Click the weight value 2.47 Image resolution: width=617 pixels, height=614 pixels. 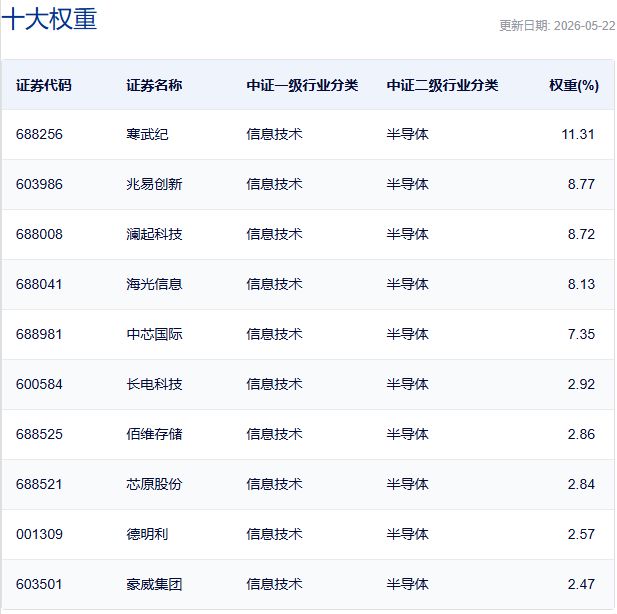581,584
